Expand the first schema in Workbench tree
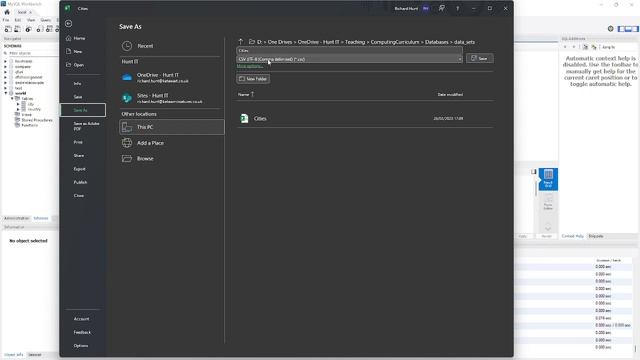 click(x=6, y=61)
